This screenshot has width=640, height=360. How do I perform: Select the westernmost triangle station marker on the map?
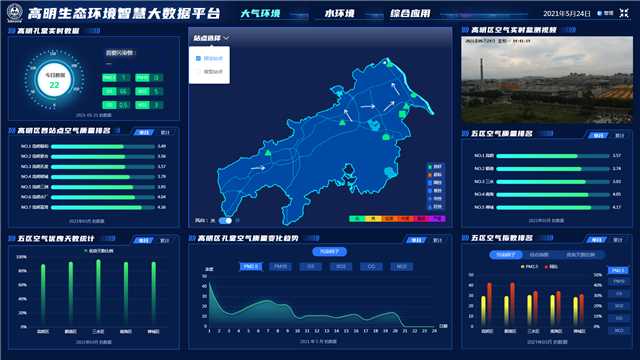coord(268,153)
